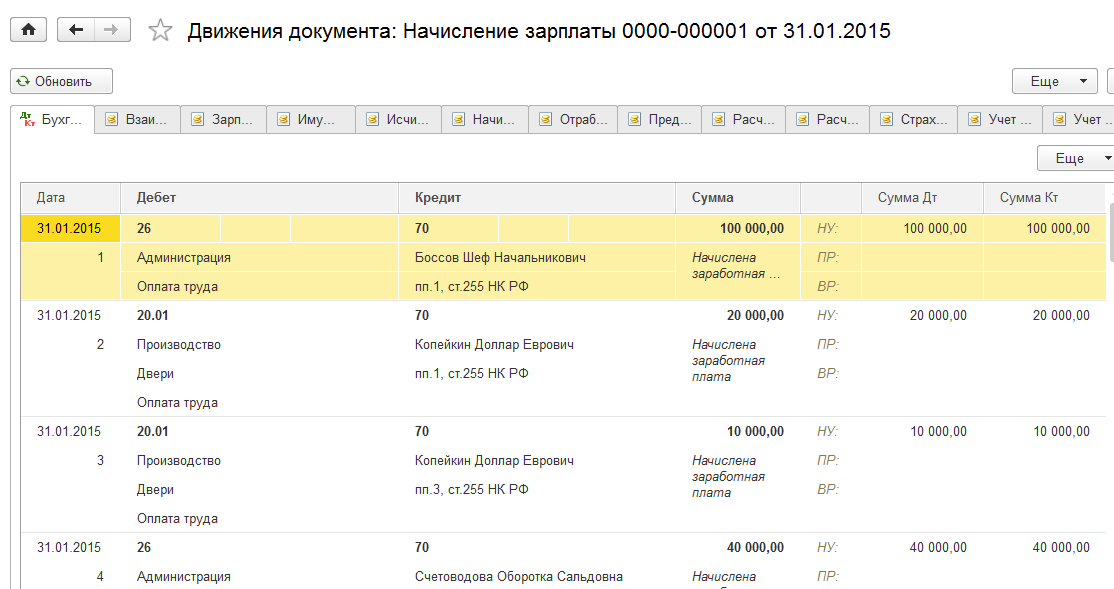Open the Отраб... tab

573,119
